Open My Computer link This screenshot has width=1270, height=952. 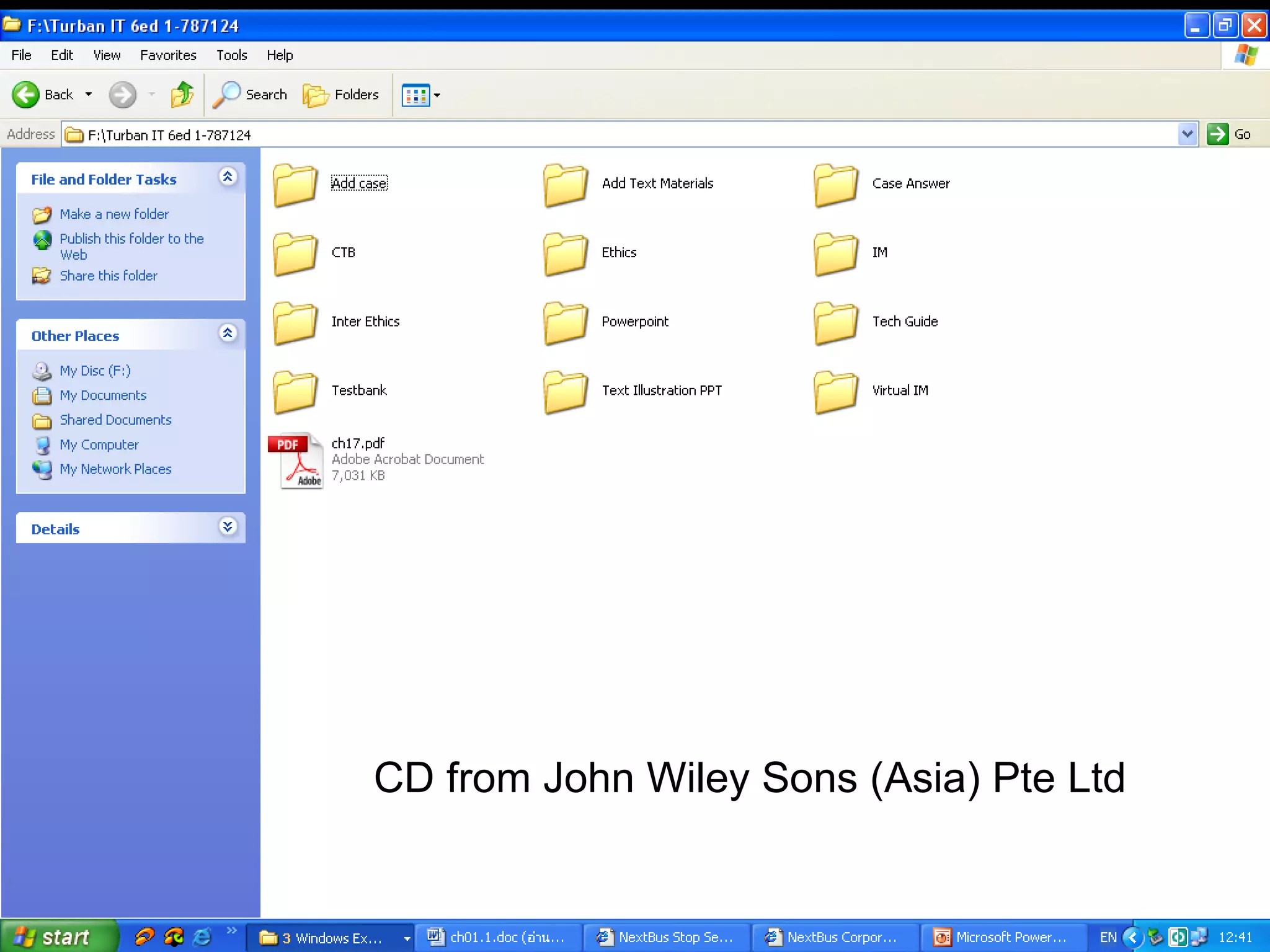click(x=99, y=445)
